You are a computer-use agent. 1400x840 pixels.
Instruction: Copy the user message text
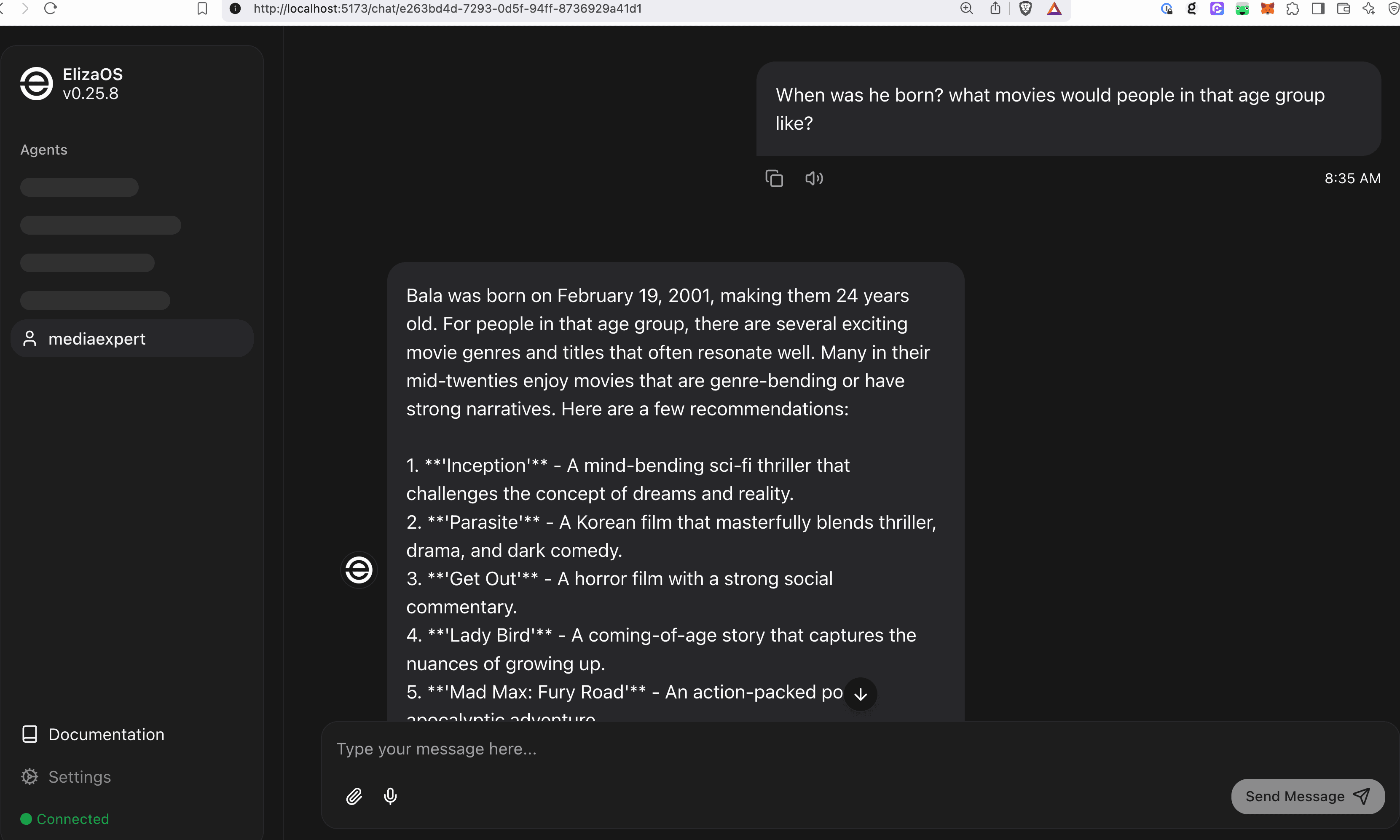774,178
